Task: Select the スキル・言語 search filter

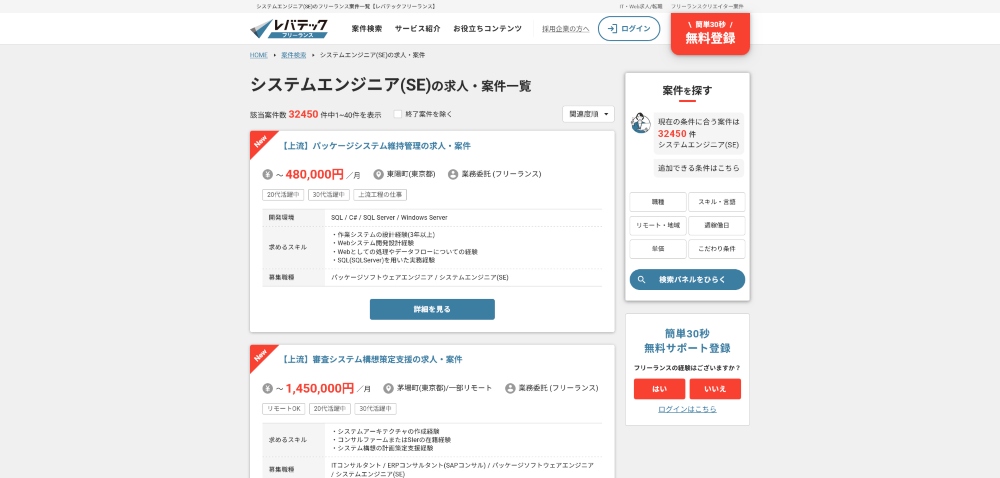Action: (x=717, y=202)
